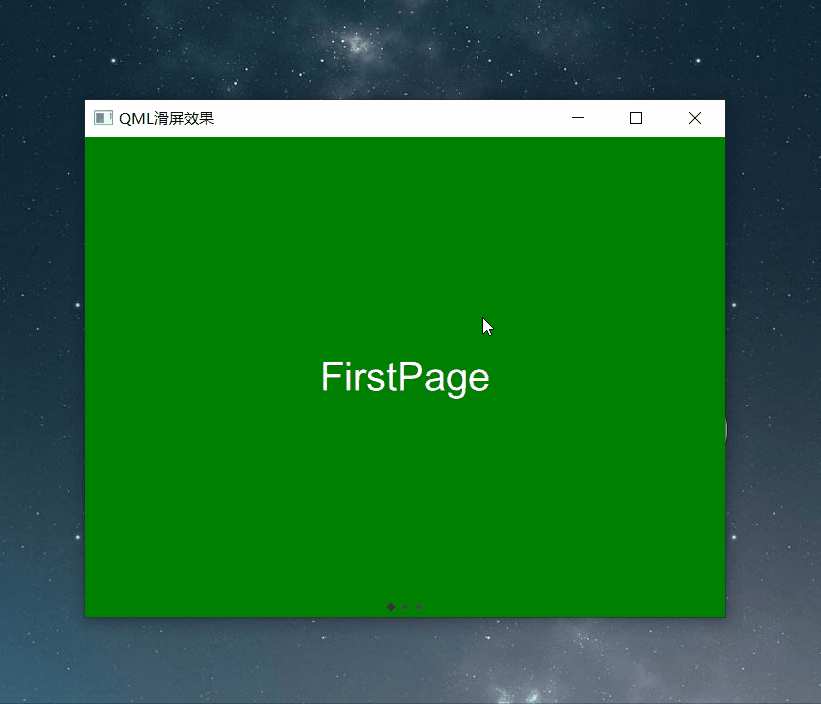Click the green area below FirstPage text
This screenshot has height=704, width=821.
pos(405,497)
